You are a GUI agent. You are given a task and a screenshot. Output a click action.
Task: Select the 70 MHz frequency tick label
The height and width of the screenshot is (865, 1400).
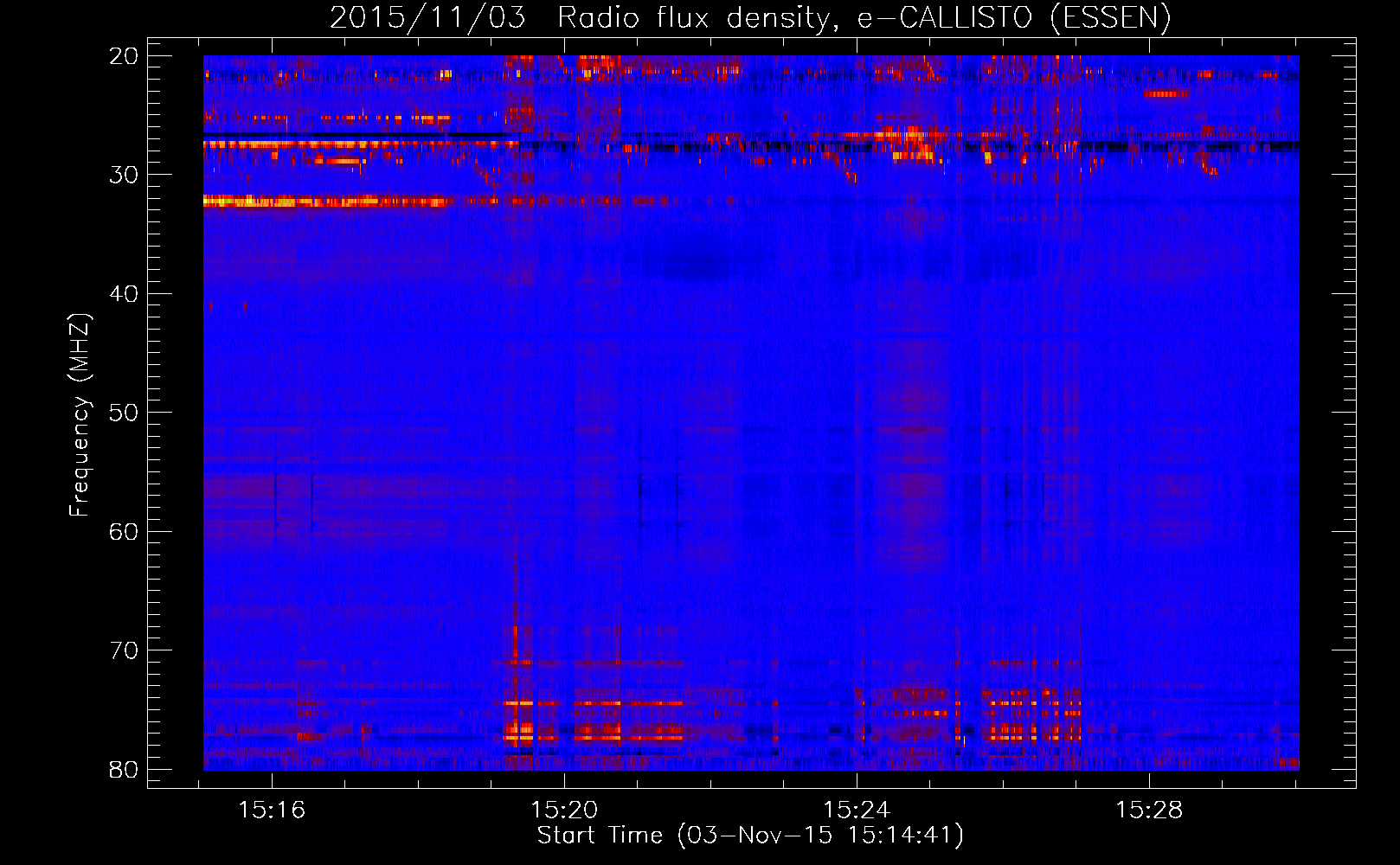click(125, 650)
